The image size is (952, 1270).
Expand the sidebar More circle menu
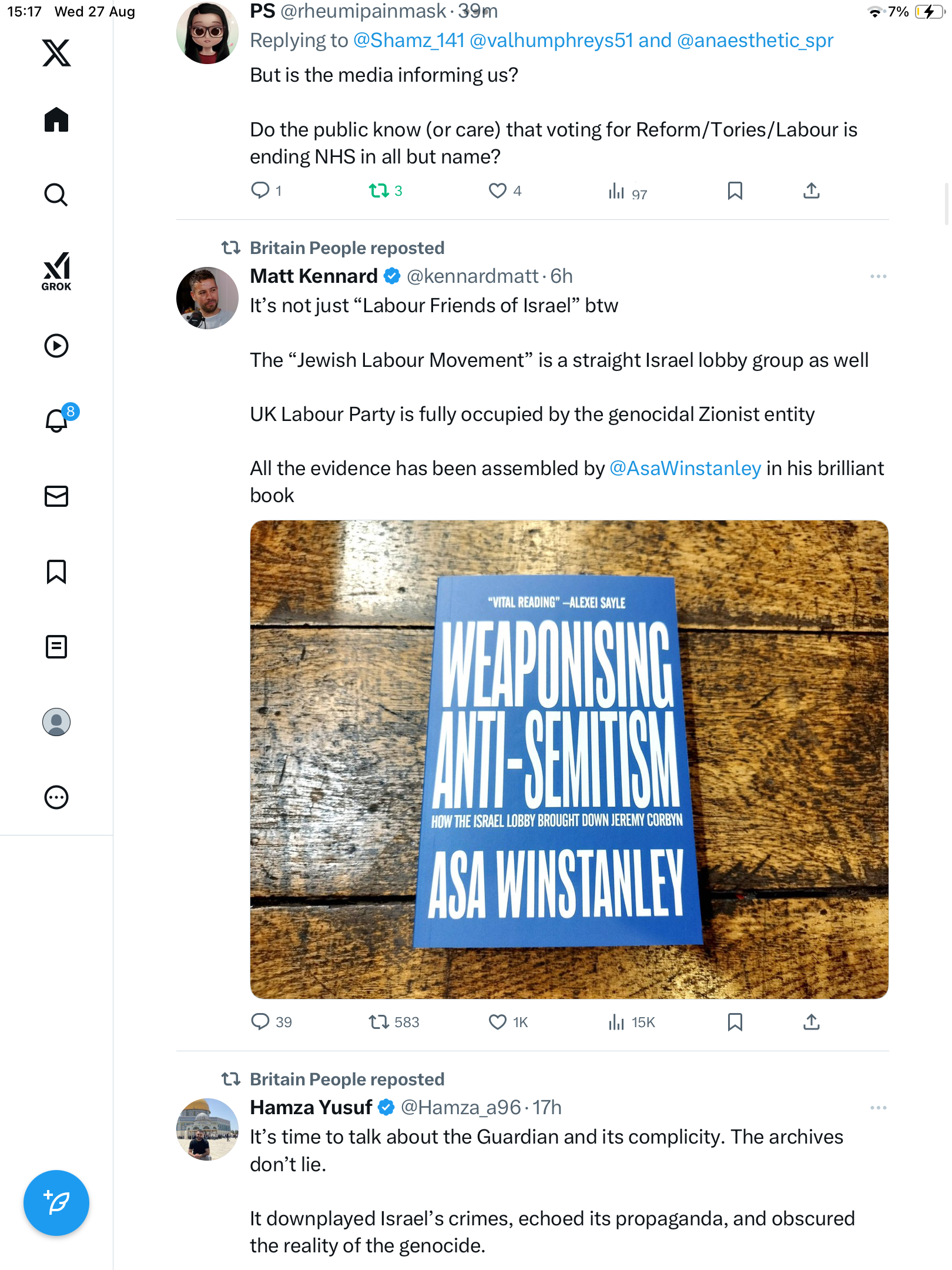coord(56,797)
